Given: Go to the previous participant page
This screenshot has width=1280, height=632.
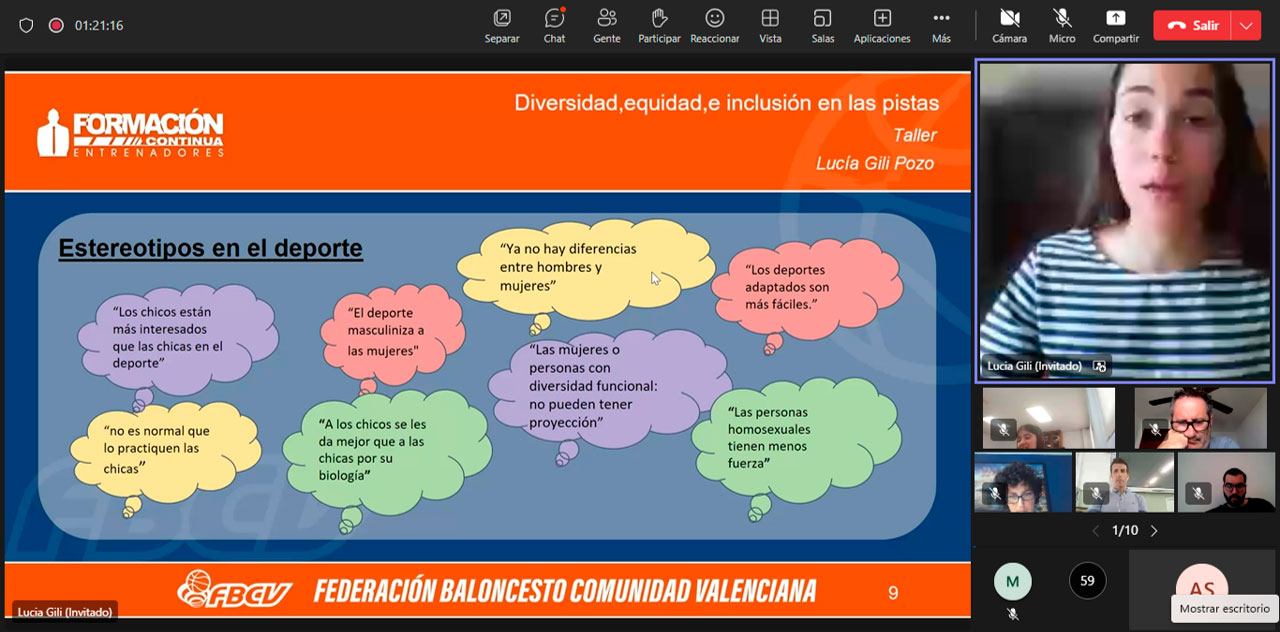Looking at the screenshot, I should (1096, 531).
